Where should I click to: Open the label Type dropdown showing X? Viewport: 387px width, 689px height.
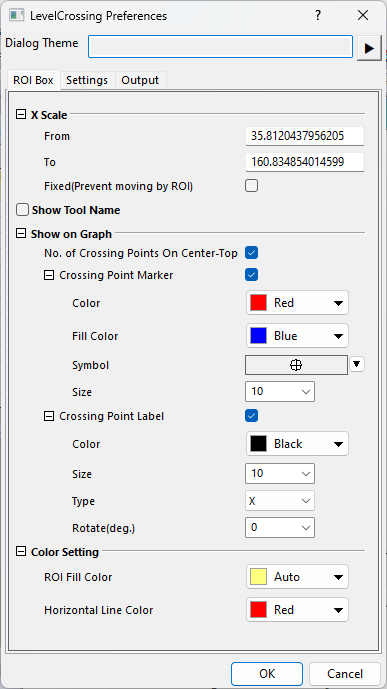280,500
